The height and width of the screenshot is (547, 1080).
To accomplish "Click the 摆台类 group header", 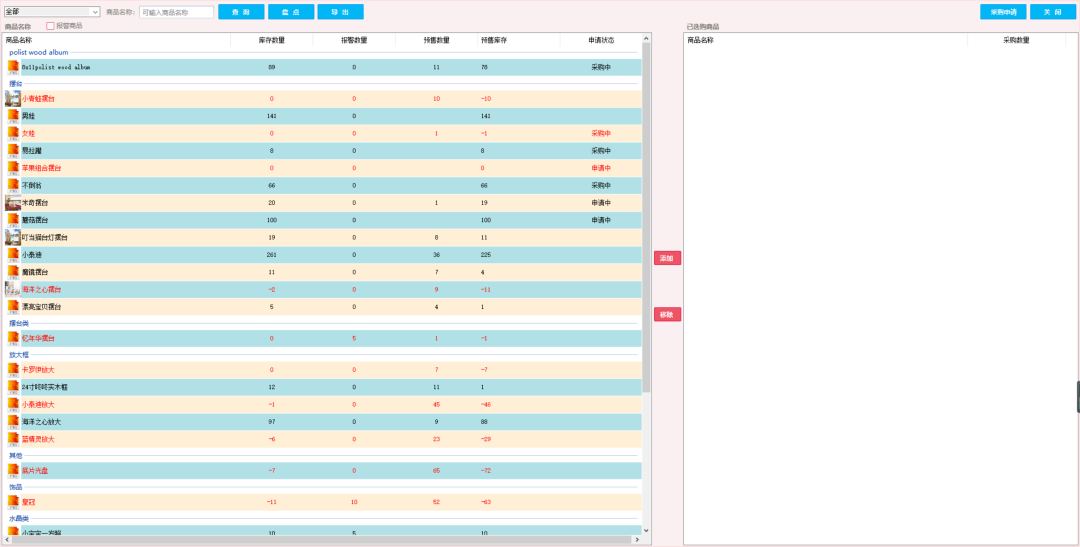I will point(19,323).
